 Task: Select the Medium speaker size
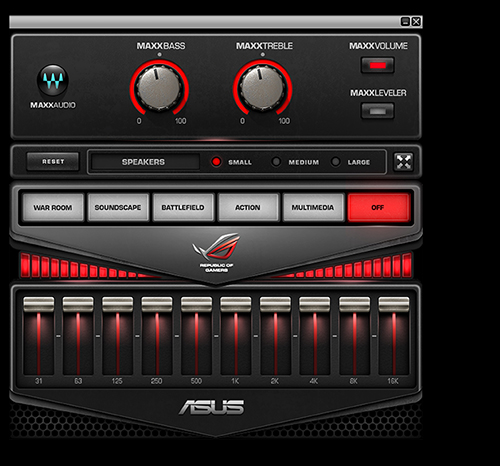click(276, 162)
